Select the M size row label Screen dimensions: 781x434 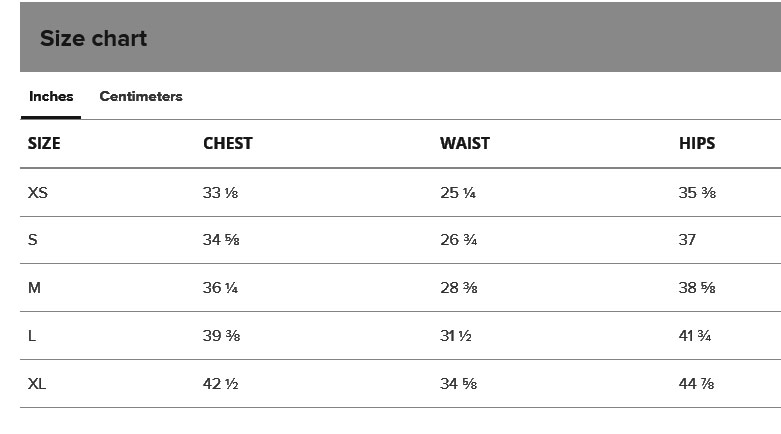pos(34,288)
